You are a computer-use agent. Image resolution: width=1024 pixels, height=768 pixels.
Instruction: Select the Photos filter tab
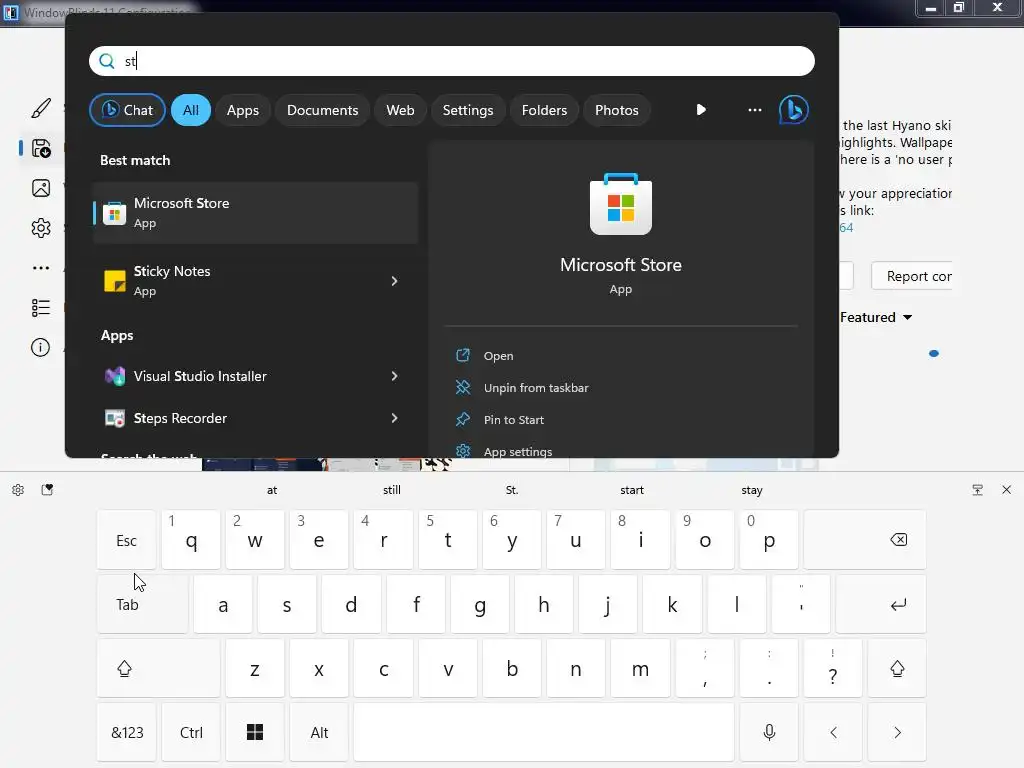616,110
